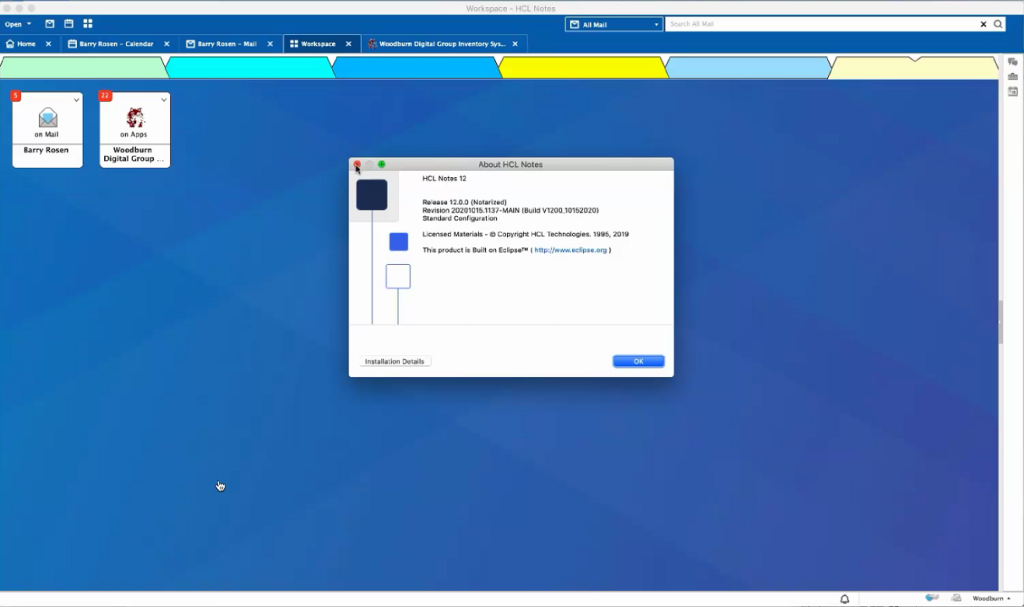The width and height of the screenshot is (1024, 607).
Task: Expand the All Mail search scope dropdown
Action: [x=656, y=24]
